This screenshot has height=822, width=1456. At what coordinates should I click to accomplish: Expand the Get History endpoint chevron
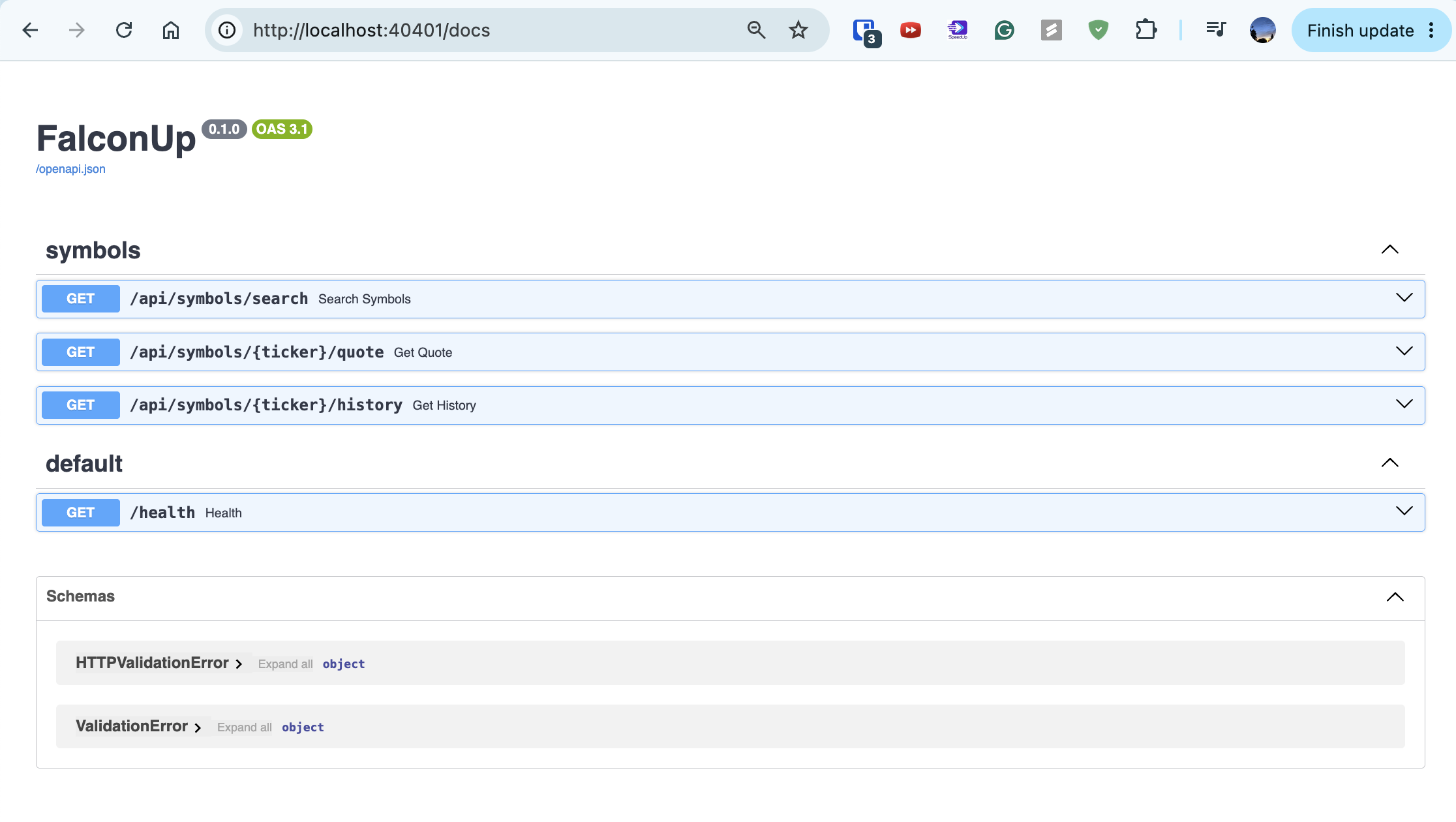point(1404,404)
